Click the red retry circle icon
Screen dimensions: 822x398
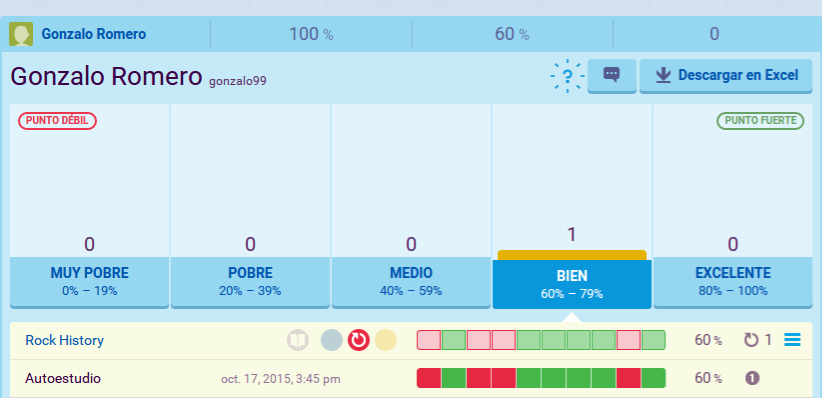point(359,340)
